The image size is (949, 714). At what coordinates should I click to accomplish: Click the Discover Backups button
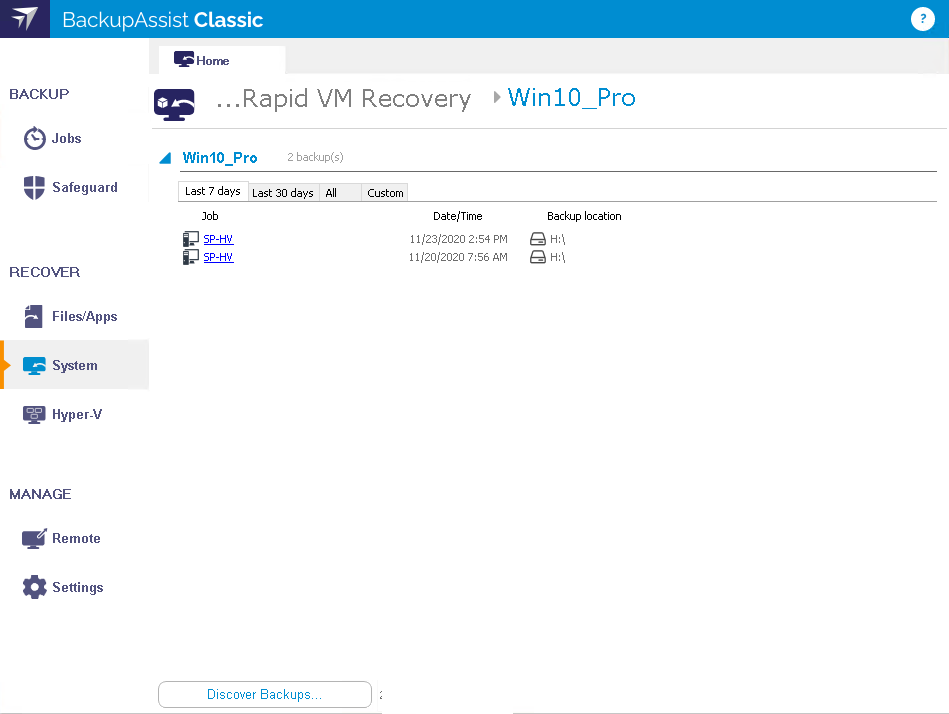264,695
